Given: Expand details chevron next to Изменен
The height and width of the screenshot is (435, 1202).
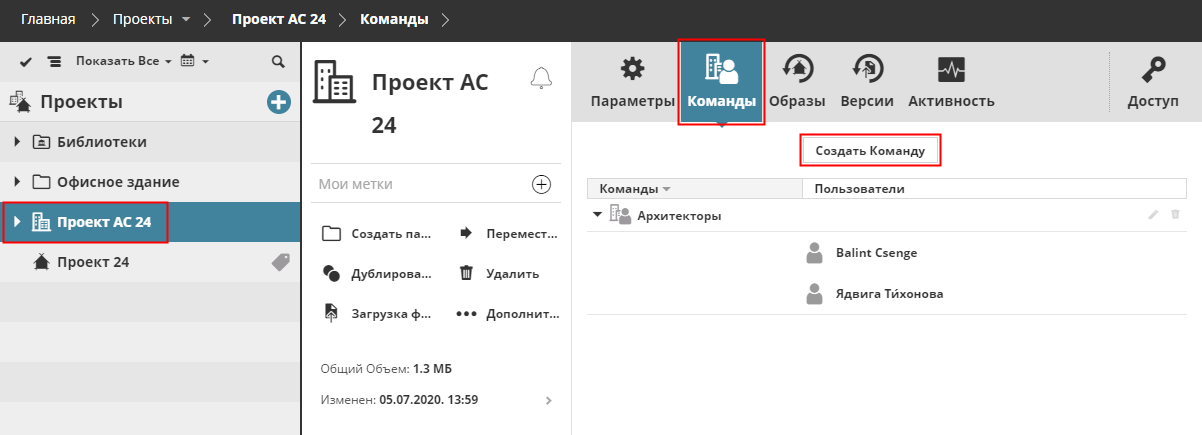Looking at the screenshot, I should point(547,400).
